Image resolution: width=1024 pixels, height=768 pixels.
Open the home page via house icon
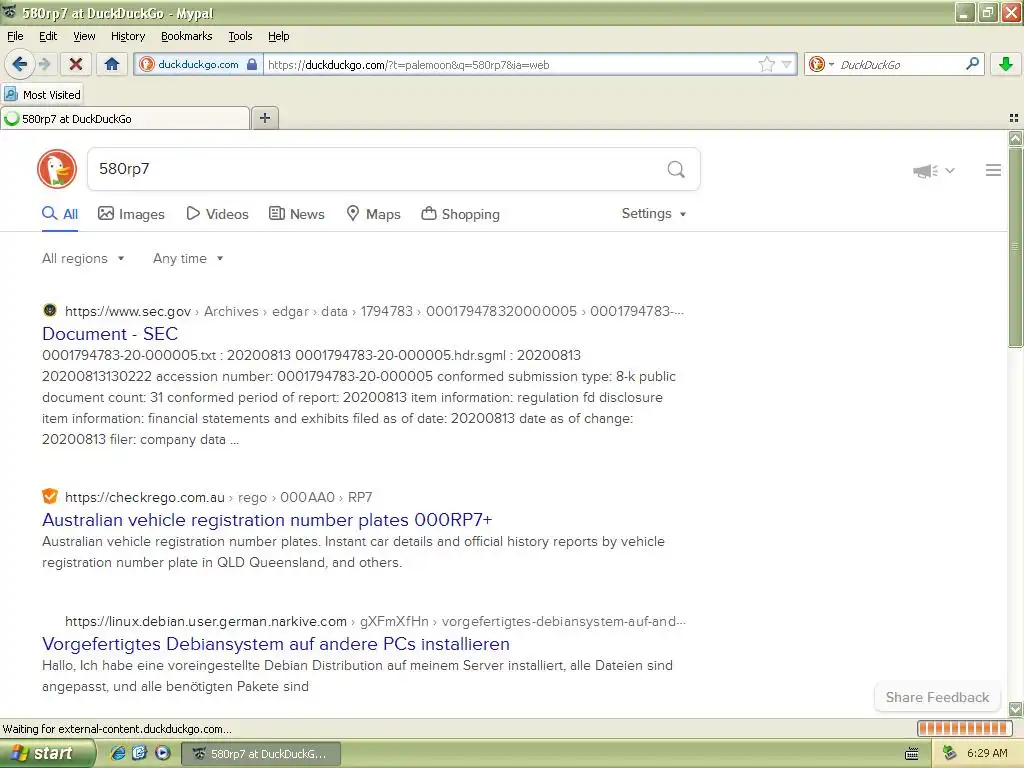pyautogui.click(x=112, y=64)
